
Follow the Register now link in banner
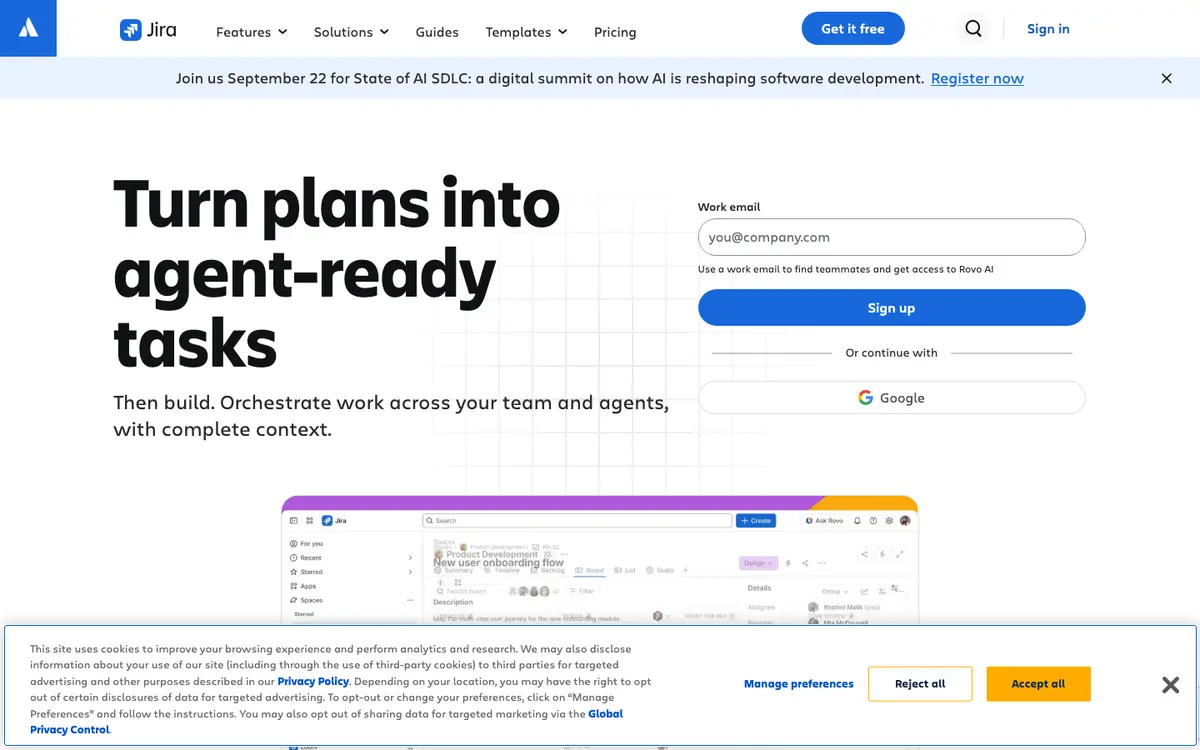click(977, 78)
